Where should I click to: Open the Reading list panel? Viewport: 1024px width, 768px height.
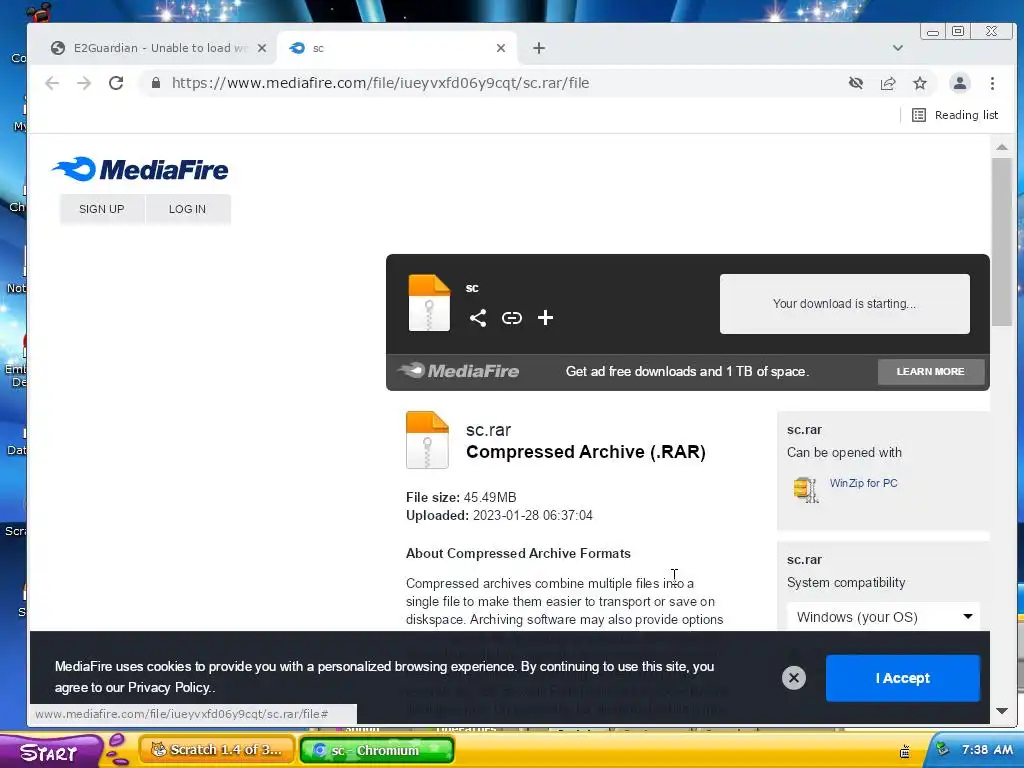tap(955, 115)
